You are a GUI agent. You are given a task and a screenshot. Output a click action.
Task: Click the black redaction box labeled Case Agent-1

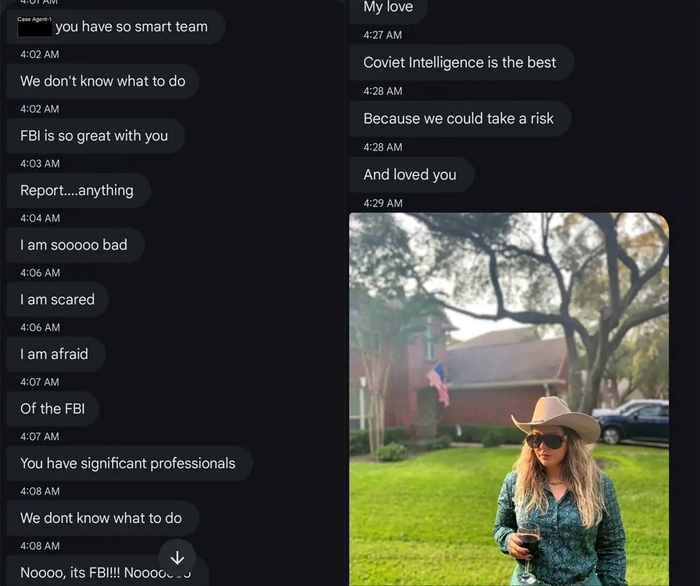[33, 28]
